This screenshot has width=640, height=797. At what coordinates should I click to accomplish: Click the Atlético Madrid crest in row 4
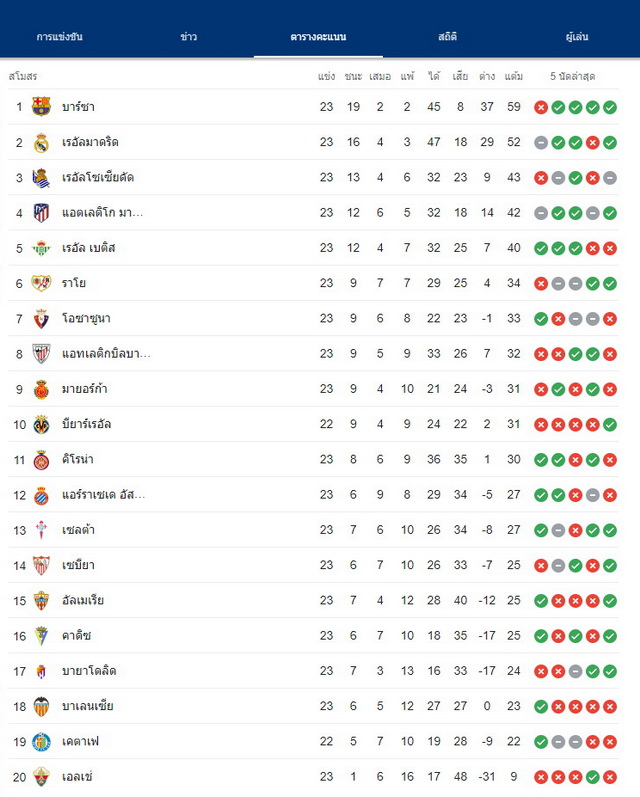(x=41, y=213)
